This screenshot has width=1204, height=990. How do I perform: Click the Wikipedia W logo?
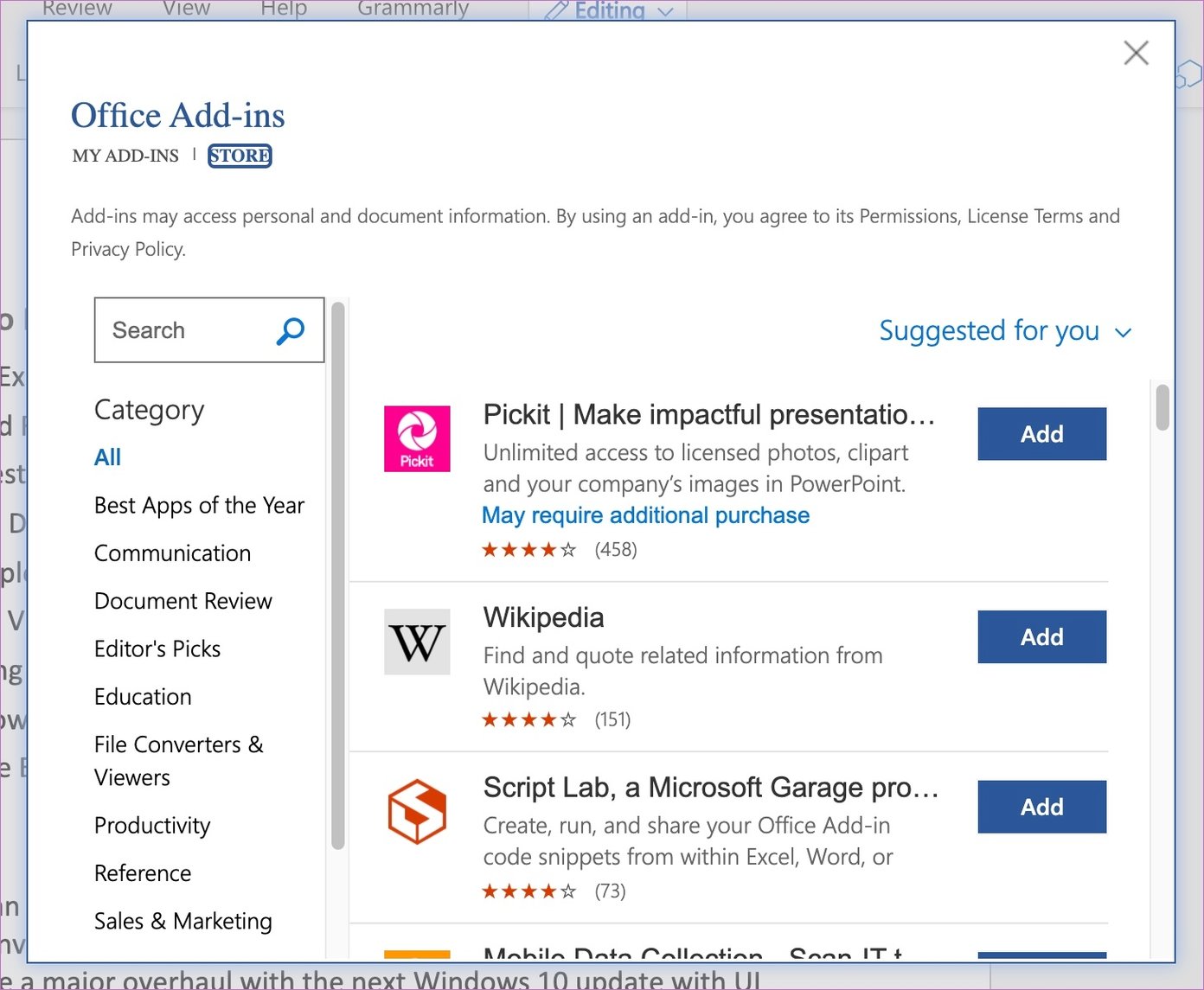point(417,642)
